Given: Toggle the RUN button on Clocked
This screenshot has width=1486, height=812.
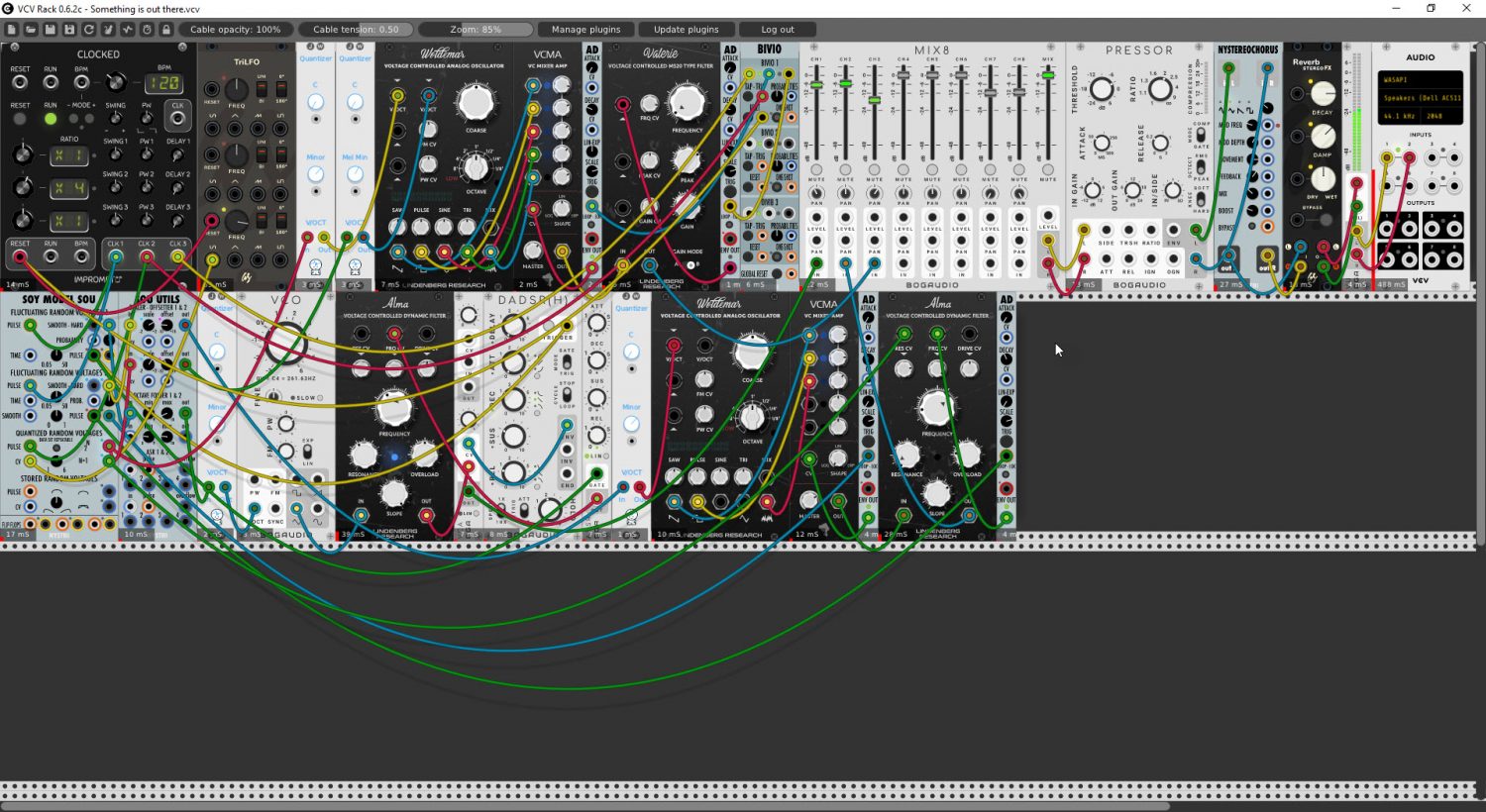Looking at the screenshot, I should click(x=51, y=119).
